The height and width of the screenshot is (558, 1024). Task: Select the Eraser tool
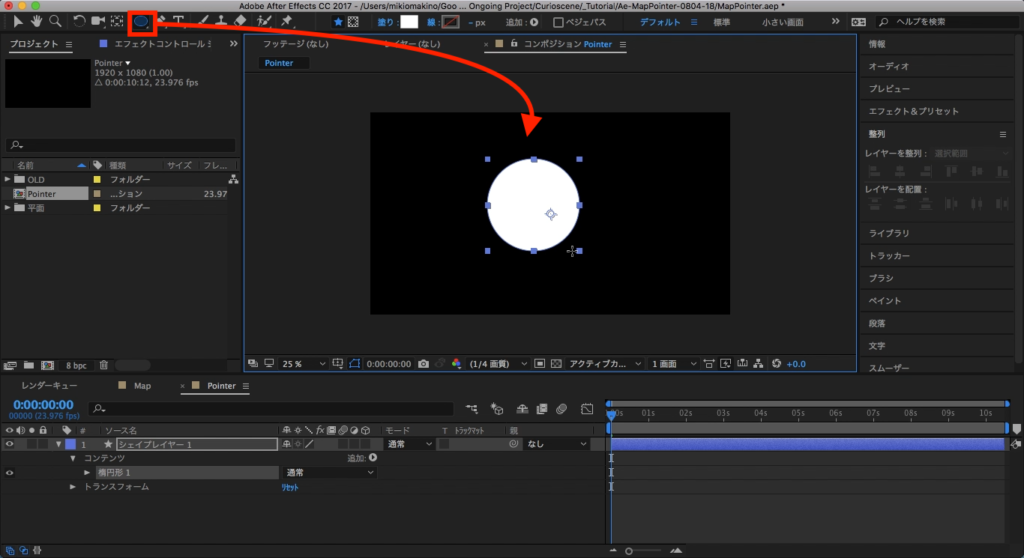pyautogui.click(x=241, y=20)
